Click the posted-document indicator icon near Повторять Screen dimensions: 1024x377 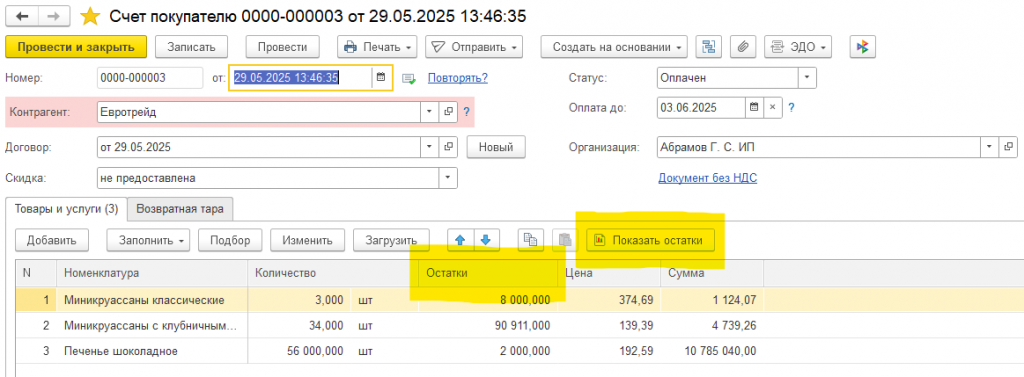click(409, 78)
